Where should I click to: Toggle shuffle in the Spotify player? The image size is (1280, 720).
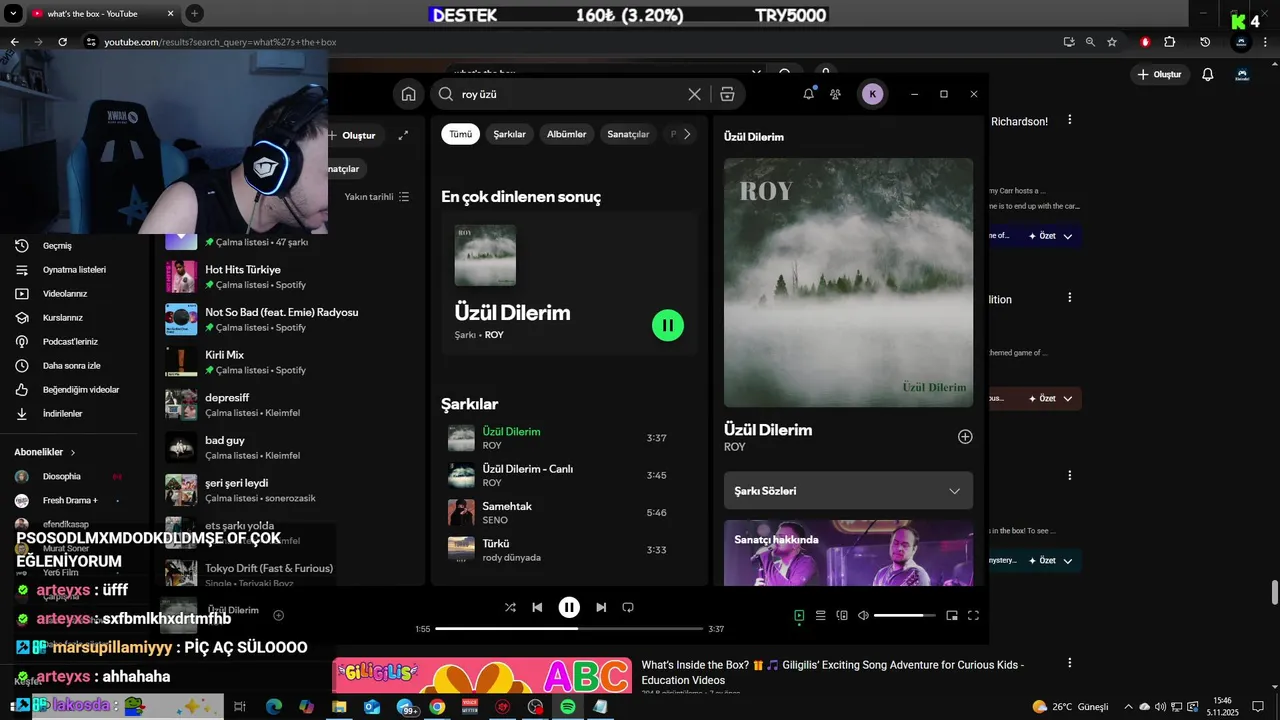[x=510, y=607]
